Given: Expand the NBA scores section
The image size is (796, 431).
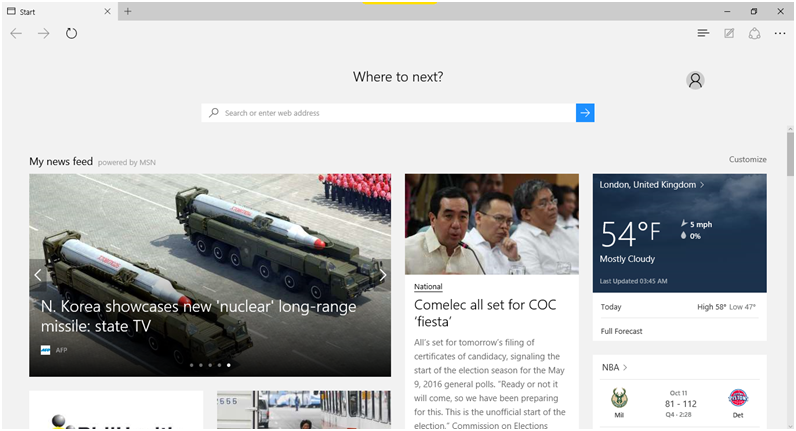Looking at the screenshot, I should [x=614, y=368].
